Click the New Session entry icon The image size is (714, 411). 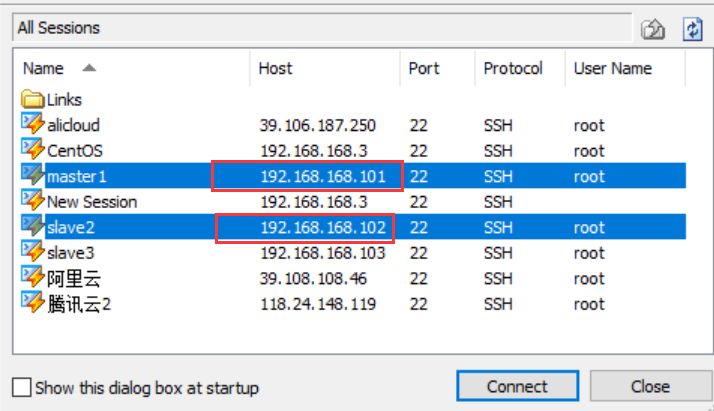32,200
